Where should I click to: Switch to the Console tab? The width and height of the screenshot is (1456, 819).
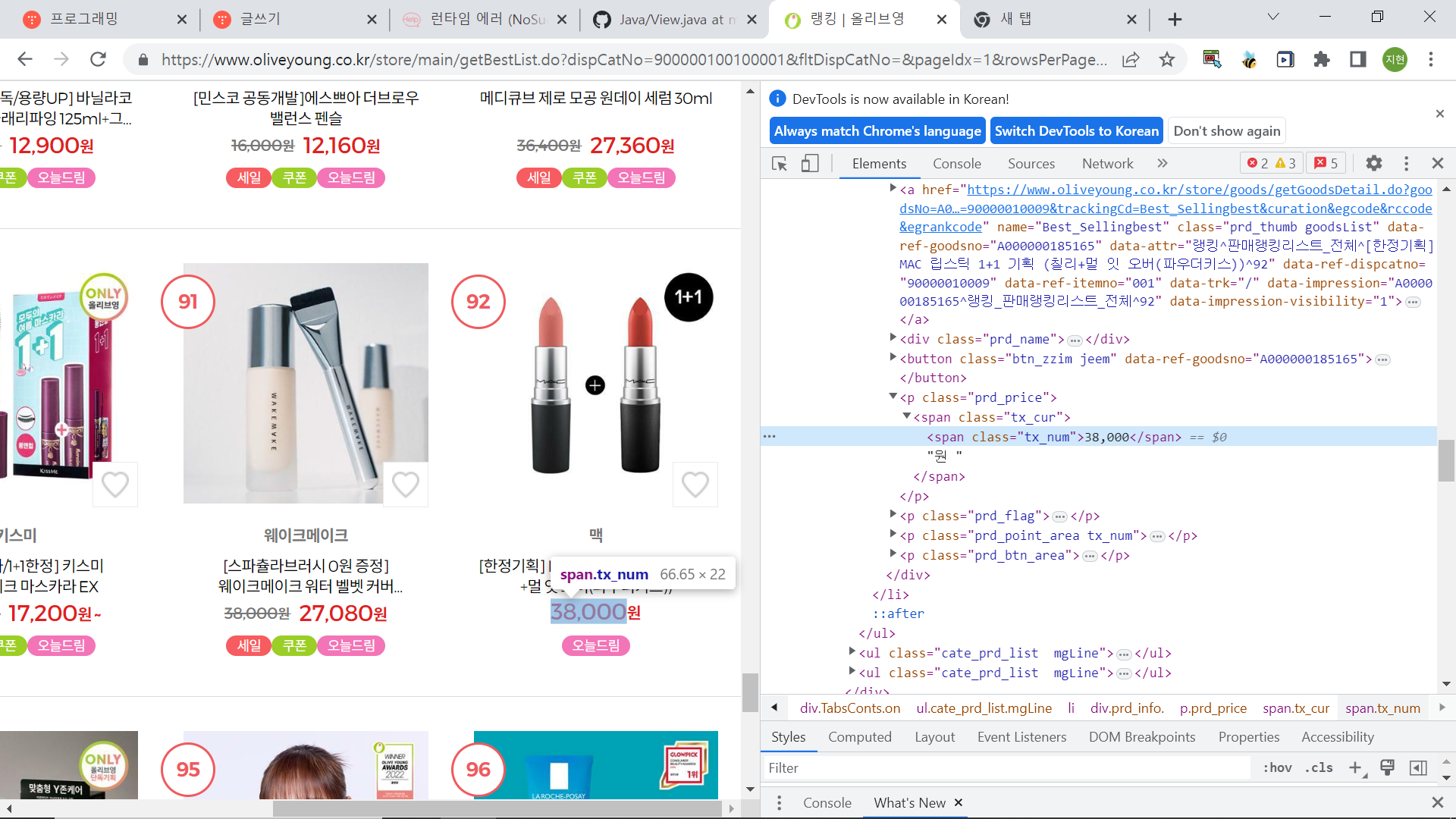[x=956, y=163]
